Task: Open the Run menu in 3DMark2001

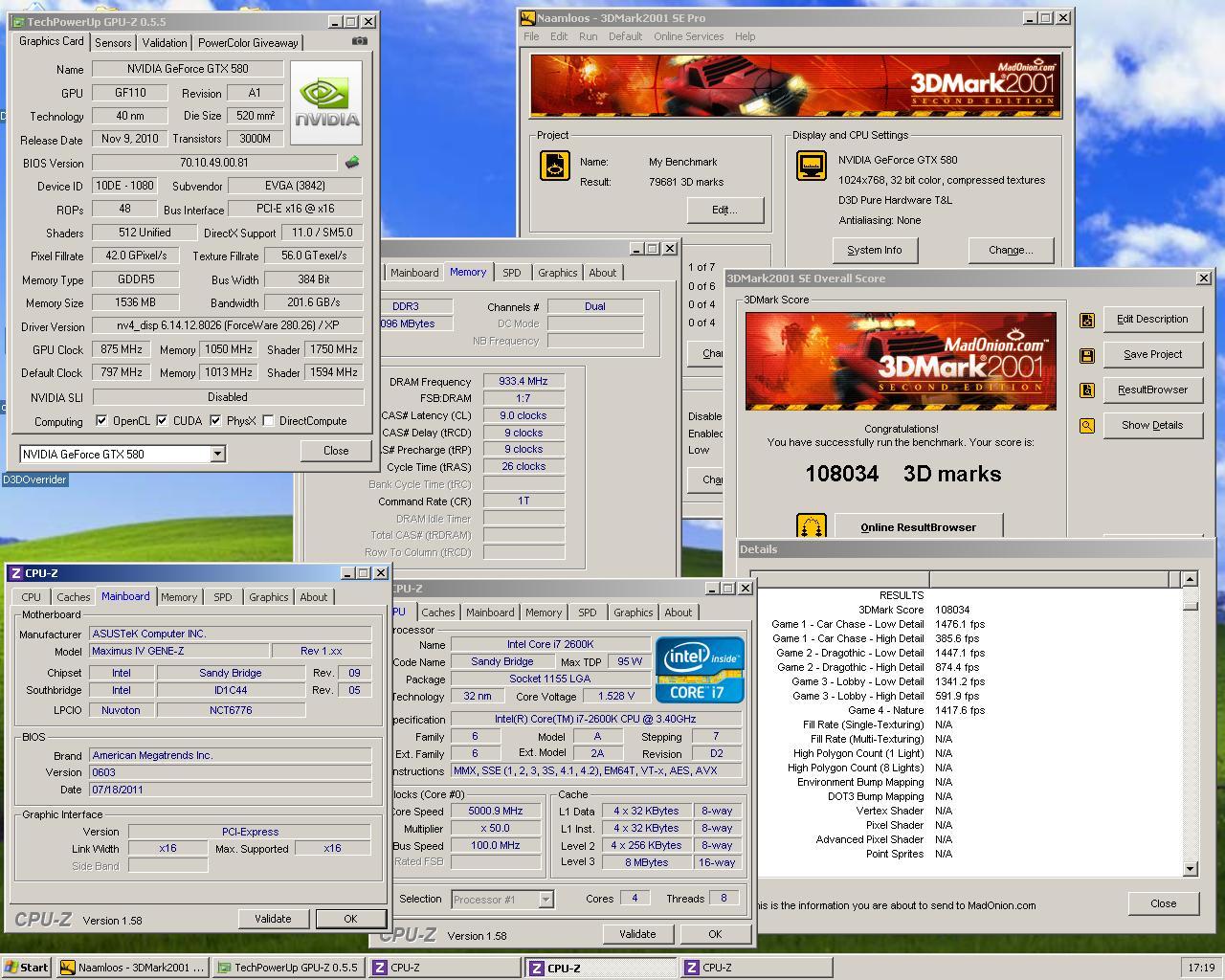Action: coord(588,36)
